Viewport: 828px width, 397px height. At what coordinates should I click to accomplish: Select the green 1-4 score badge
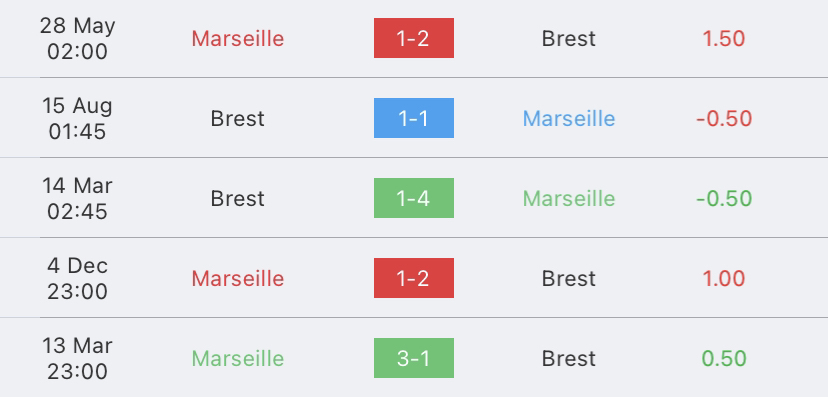point(413,198)
